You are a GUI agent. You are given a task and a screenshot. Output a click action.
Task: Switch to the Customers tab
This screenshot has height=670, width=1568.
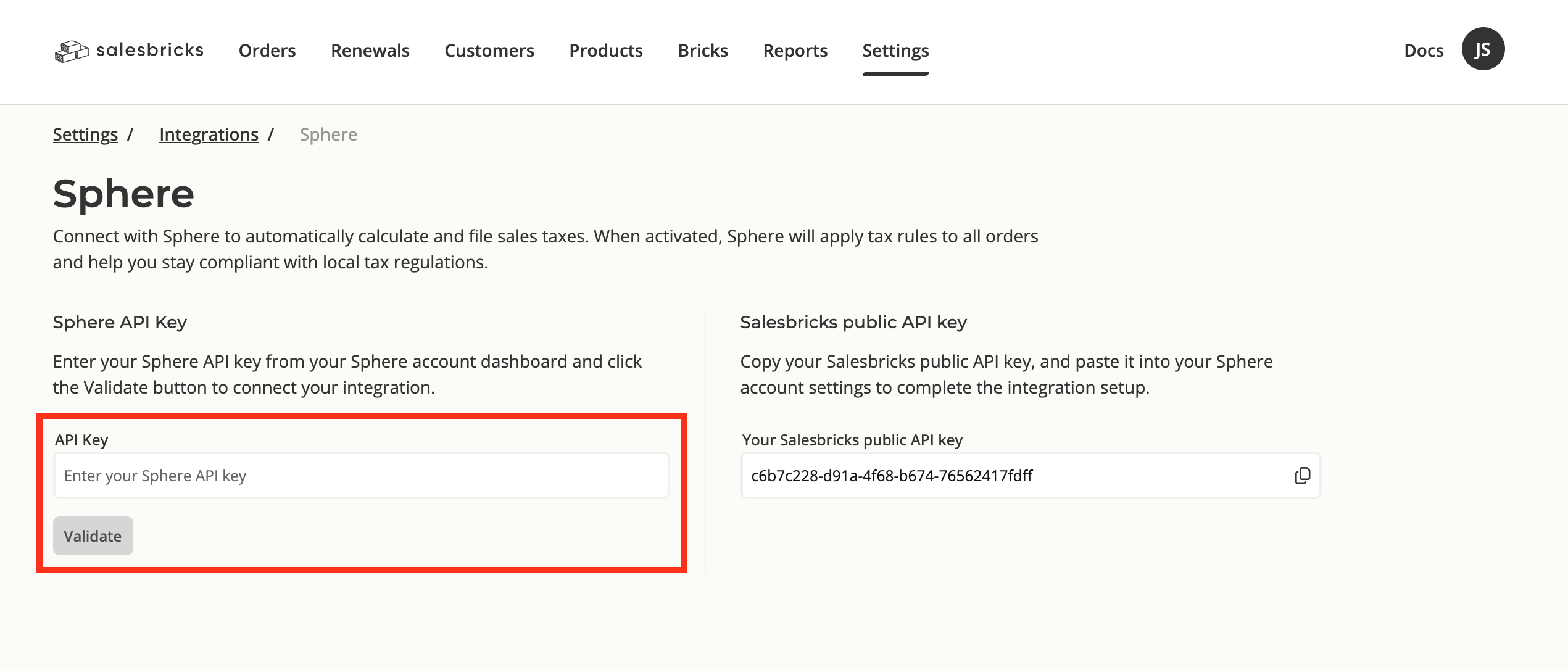[x=489, y=51]
